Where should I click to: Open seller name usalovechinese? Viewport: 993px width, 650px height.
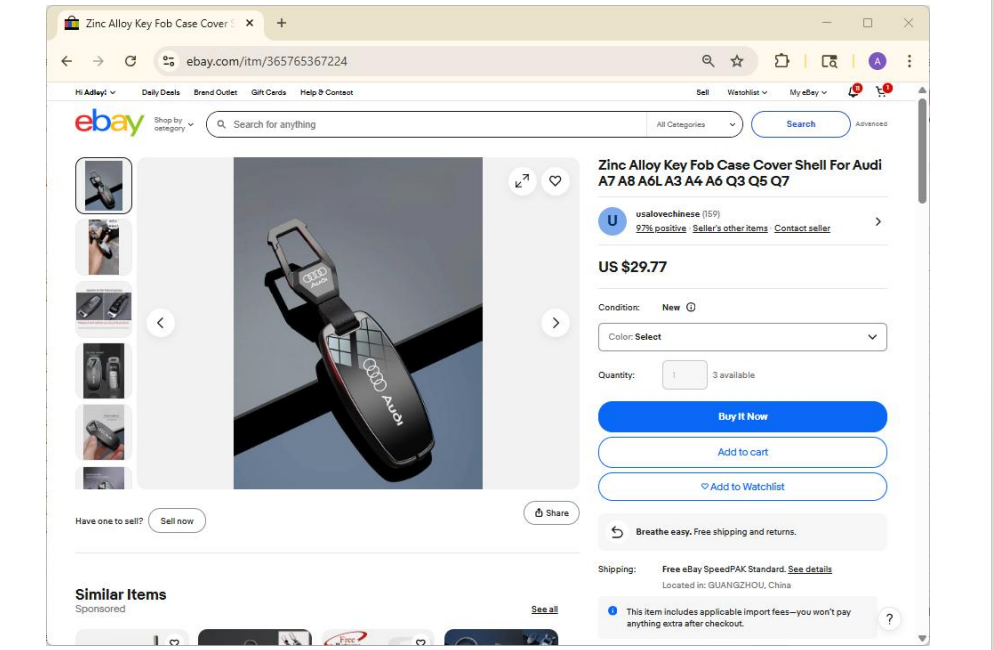667,214
